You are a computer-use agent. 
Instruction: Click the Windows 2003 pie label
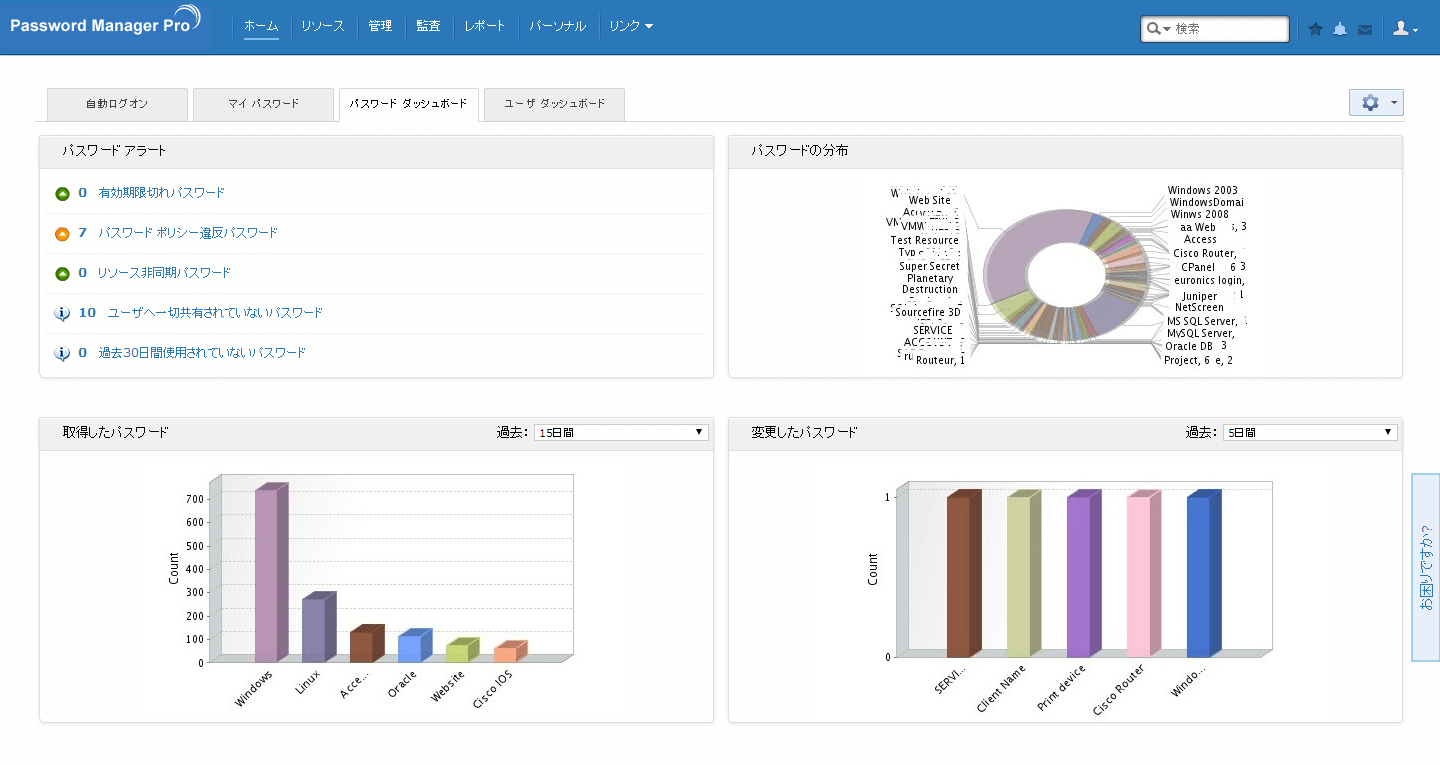coord(1202,190)
